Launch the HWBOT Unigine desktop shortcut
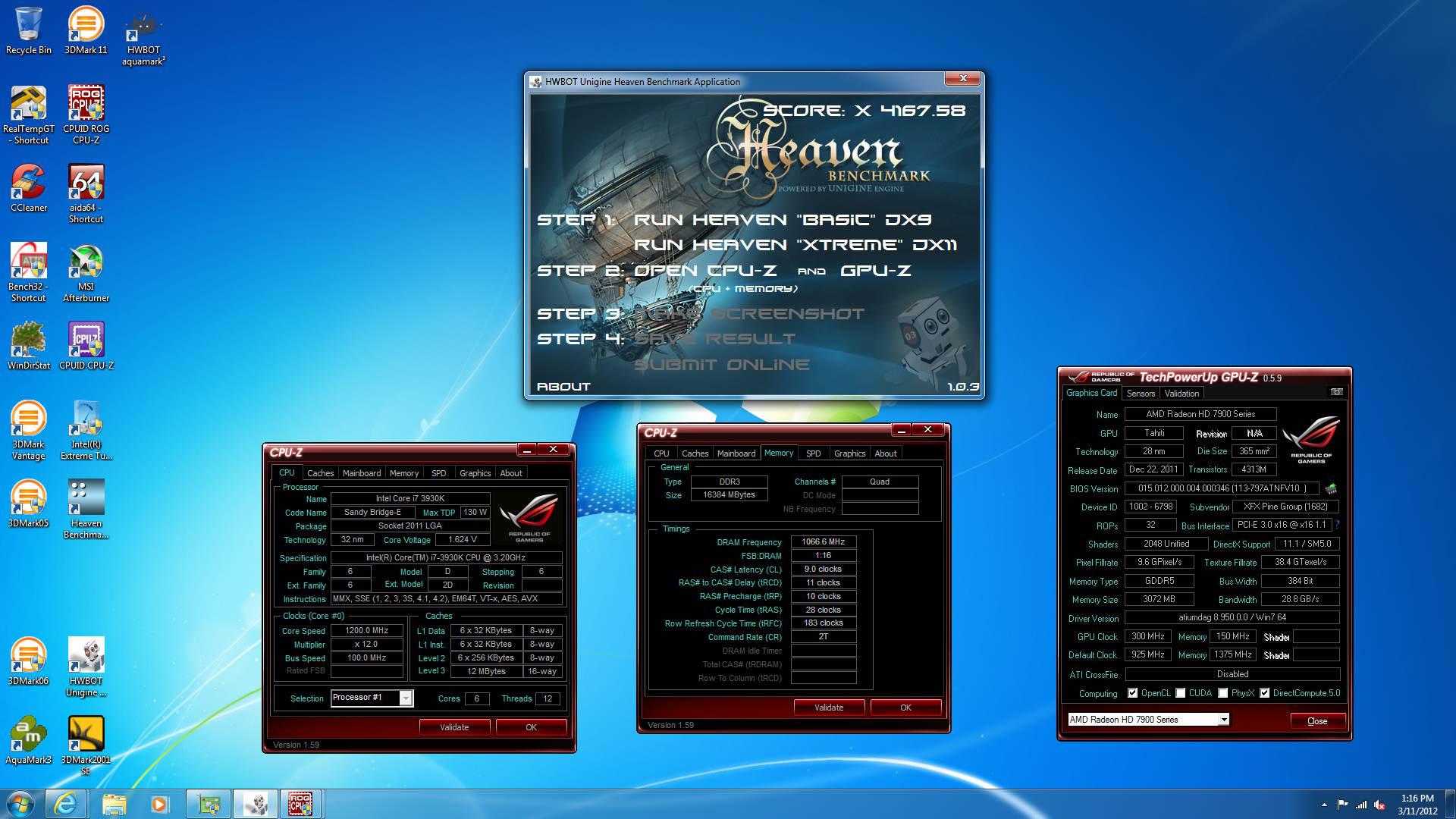Image resolution: width=1456 pixels, height=819 pixels. 86,667
